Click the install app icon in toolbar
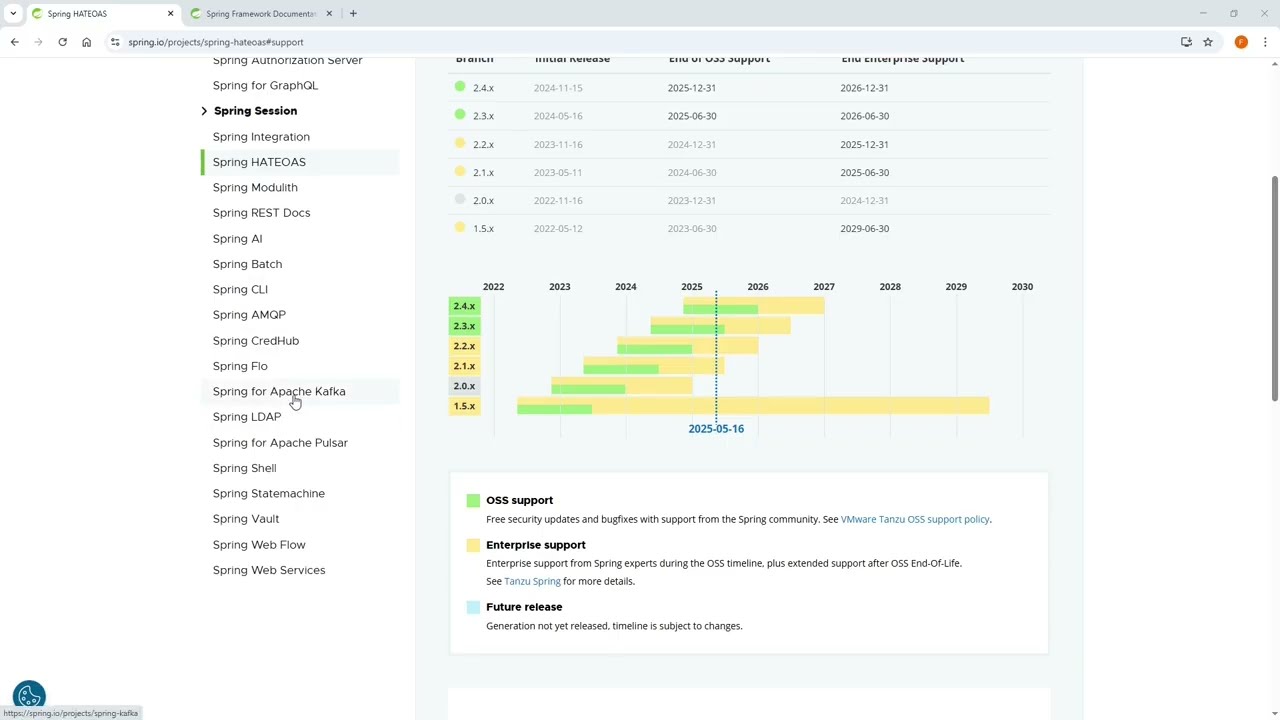1280x720 pixels. (1186, 42)
